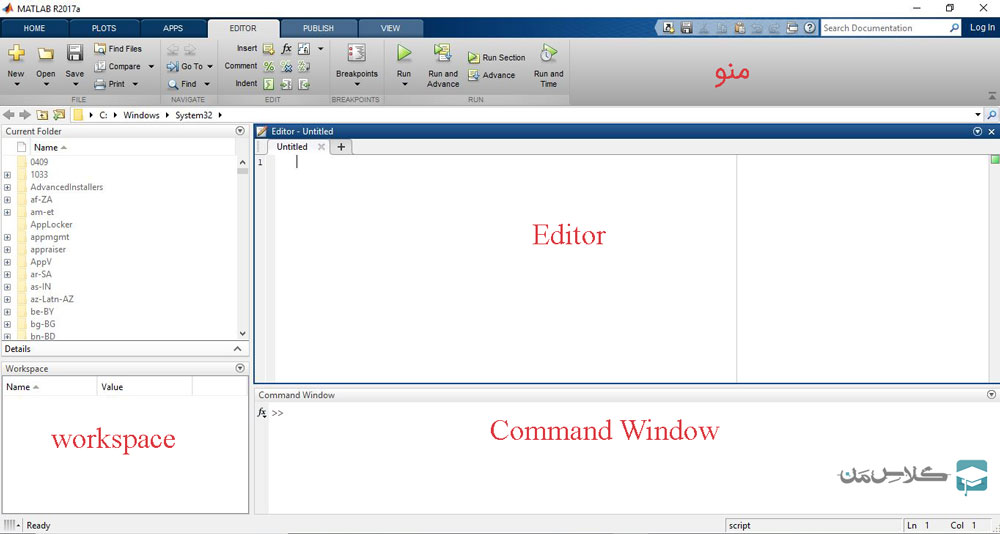This screenshot has width=1000, height=534.
Task: Expand the Details panel chevron
Action: tap(237, 349)
